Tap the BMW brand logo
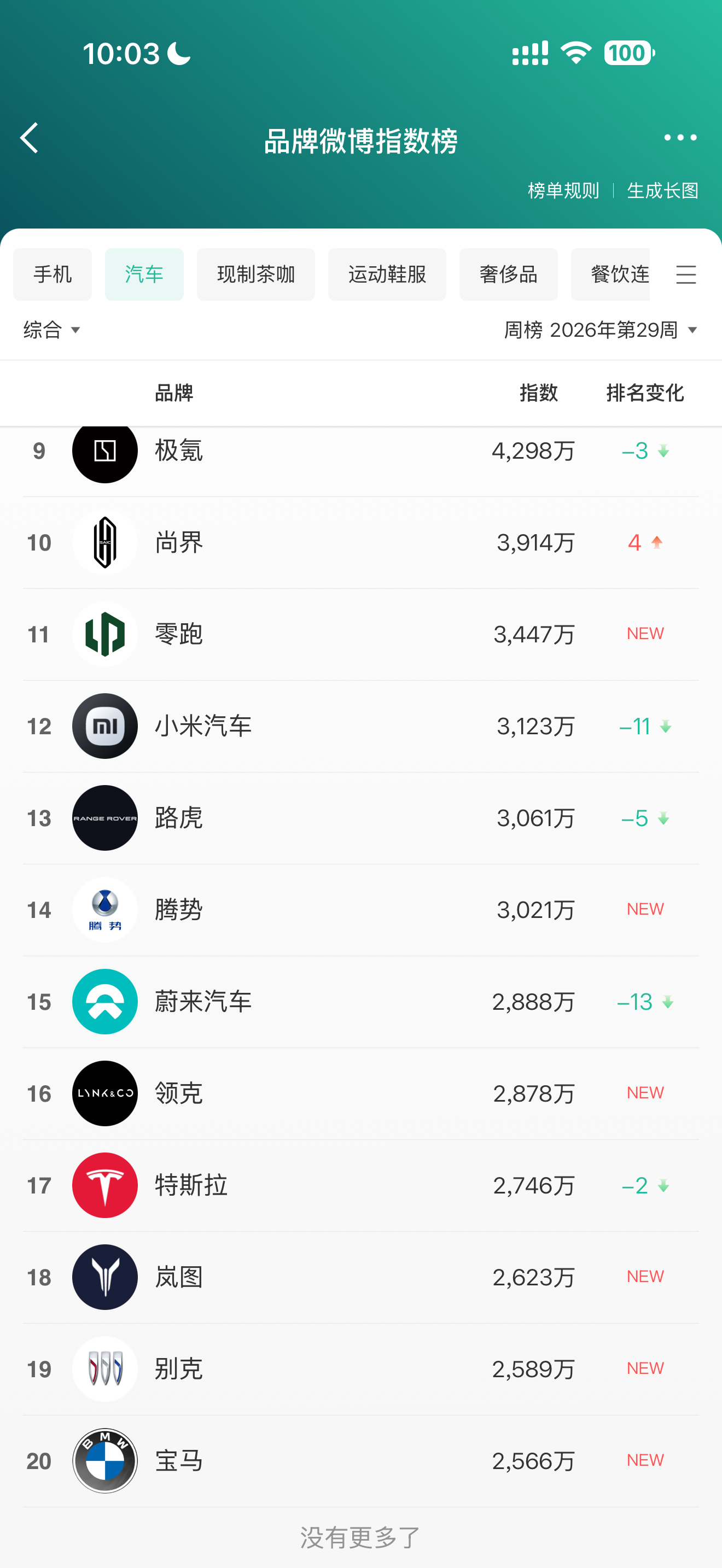722x1568 pixels. (104, 1460)
